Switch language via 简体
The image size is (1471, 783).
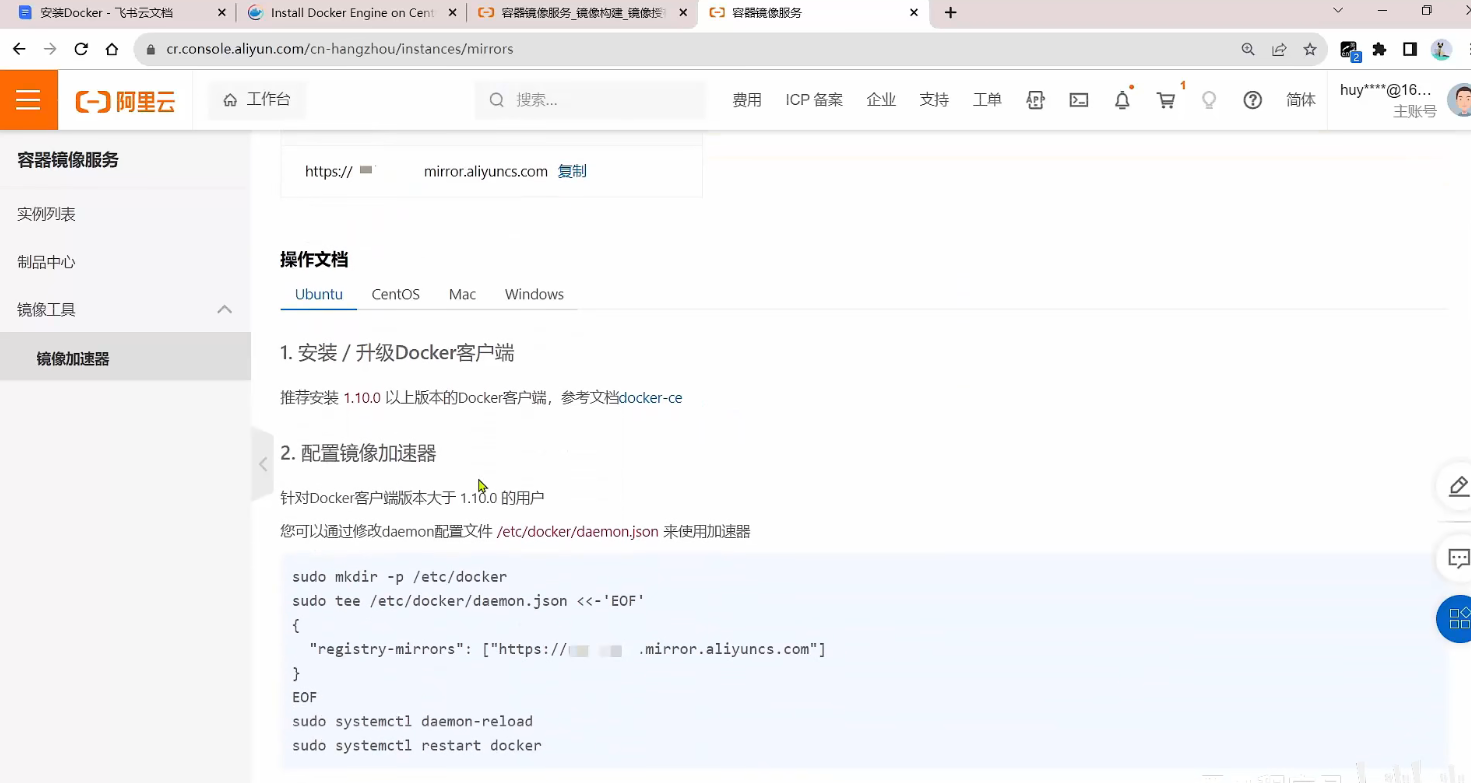click(1301, 100)
